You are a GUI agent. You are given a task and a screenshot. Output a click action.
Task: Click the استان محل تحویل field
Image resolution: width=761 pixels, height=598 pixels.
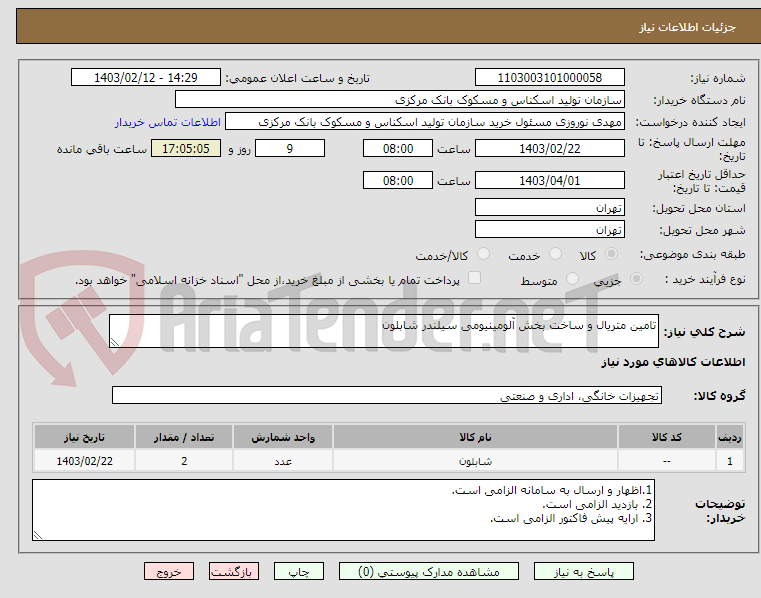[549, 208]
